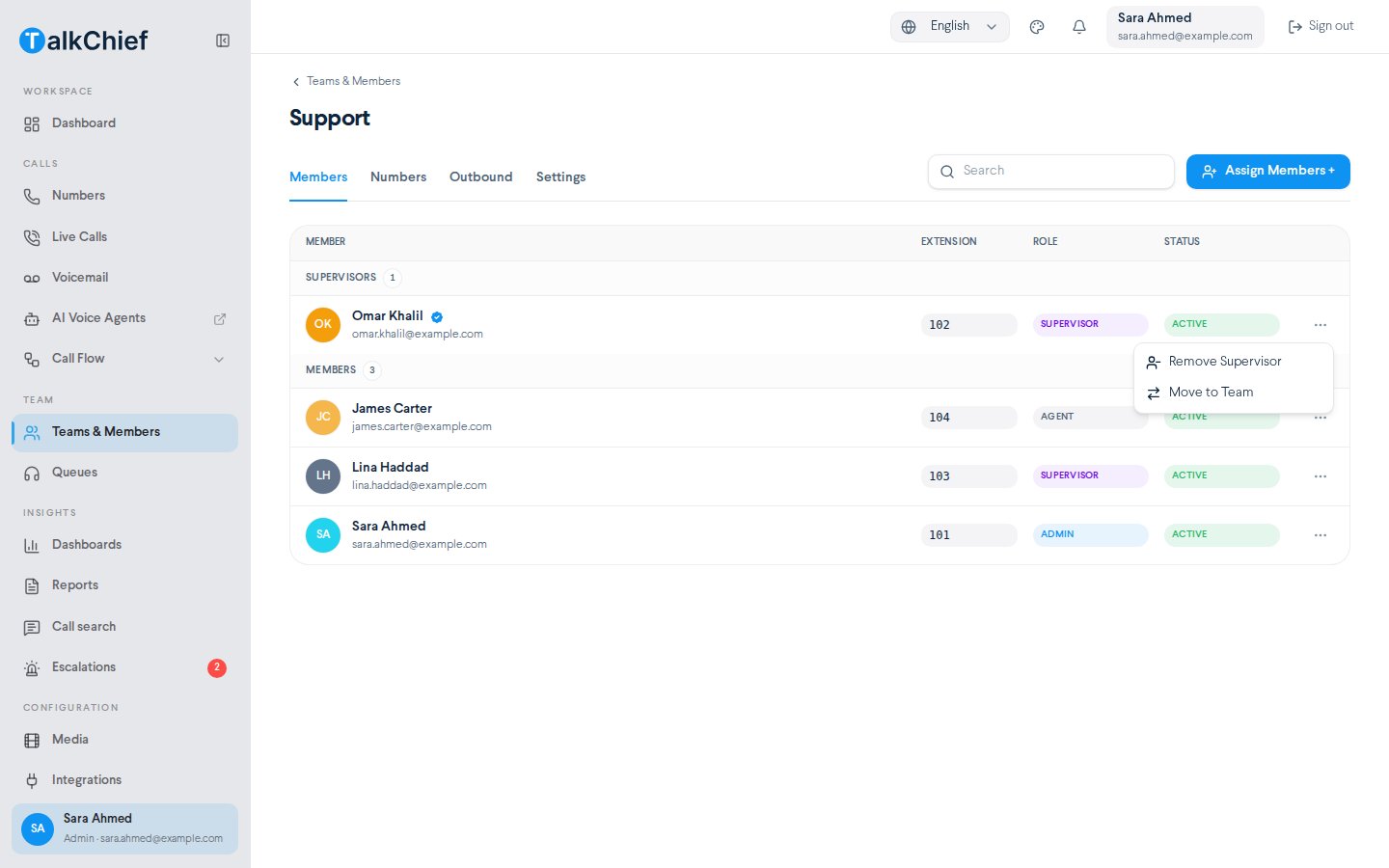Open Escalations with 2 badge
The height and width of the screenshot is (868, 1389).
(124, 667)
